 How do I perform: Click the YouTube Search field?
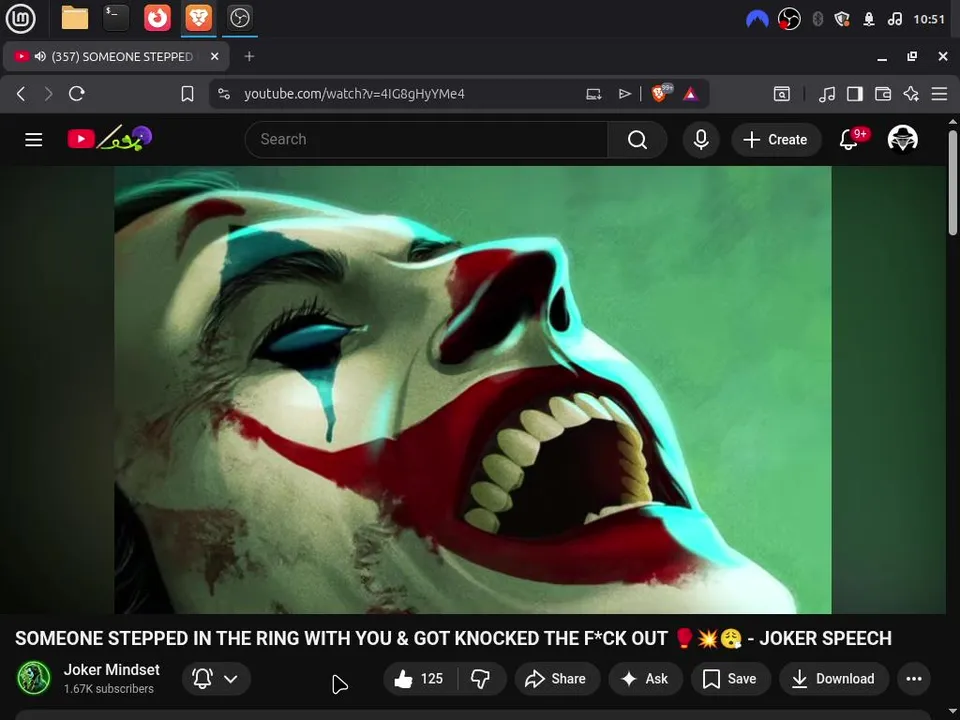point(426,140)
